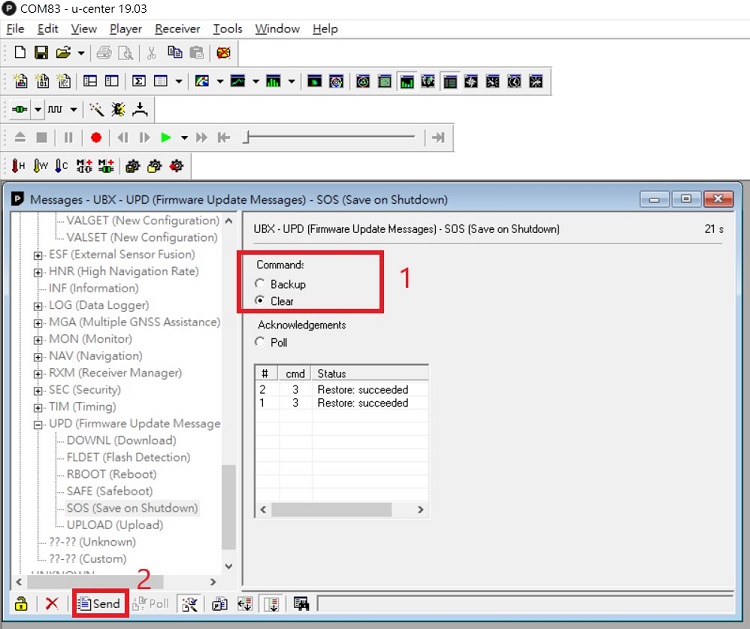Open the View menu

[x=84, y=29]
